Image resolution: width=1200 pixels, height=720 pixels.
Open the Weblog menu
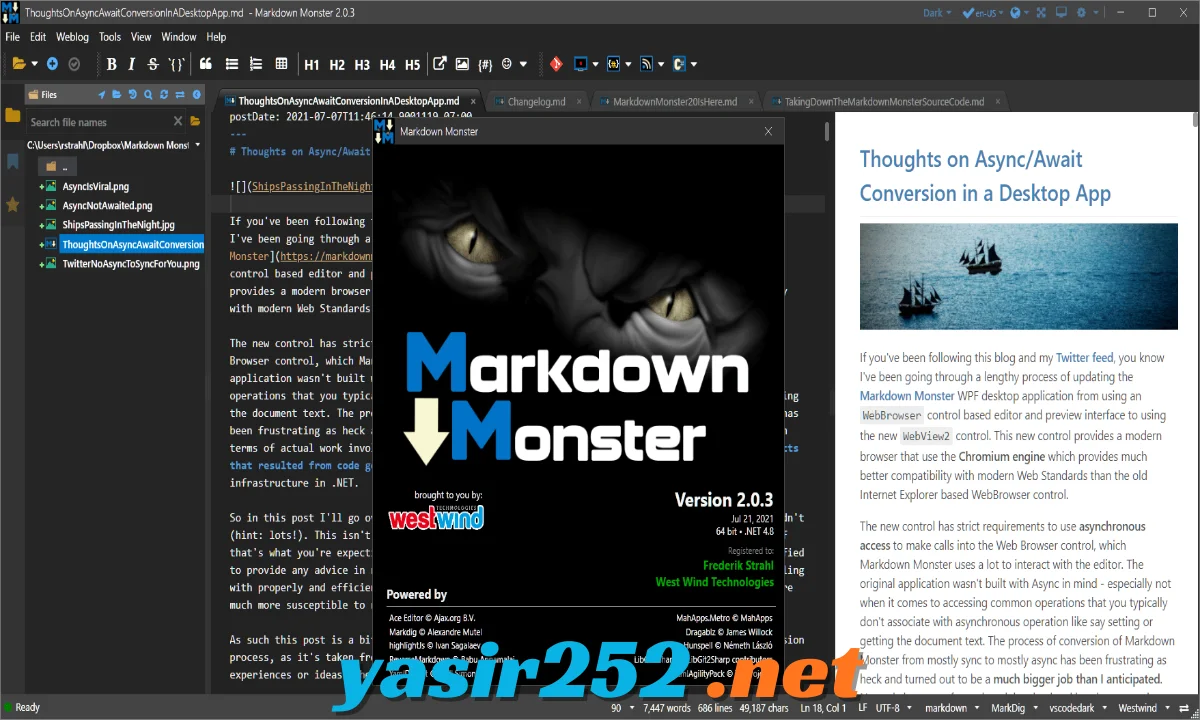pyautogui.click(x=73, y=37)
